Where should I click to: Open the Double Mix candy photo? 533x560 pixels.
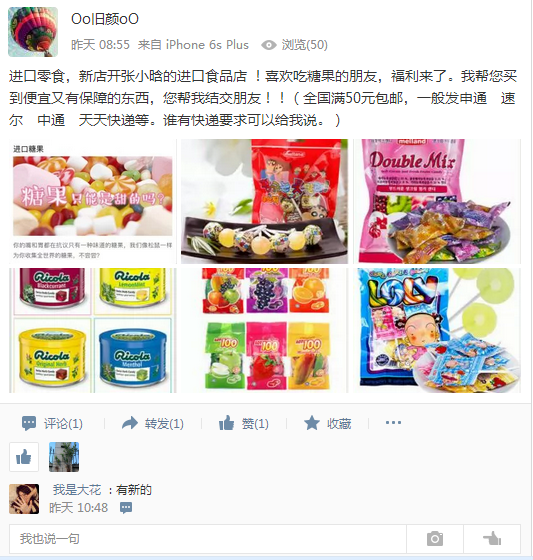pos(437,201)
